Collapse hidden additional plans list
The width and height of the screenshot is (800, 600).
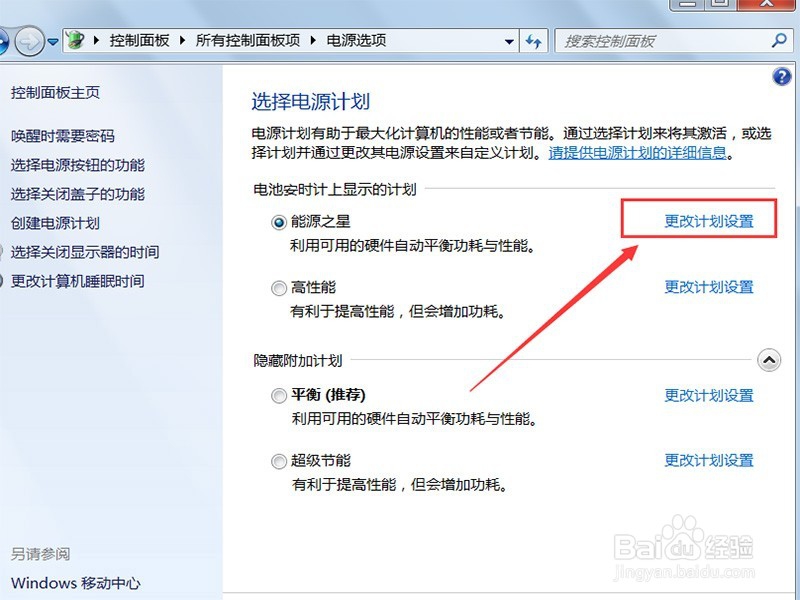pos(769,360)
